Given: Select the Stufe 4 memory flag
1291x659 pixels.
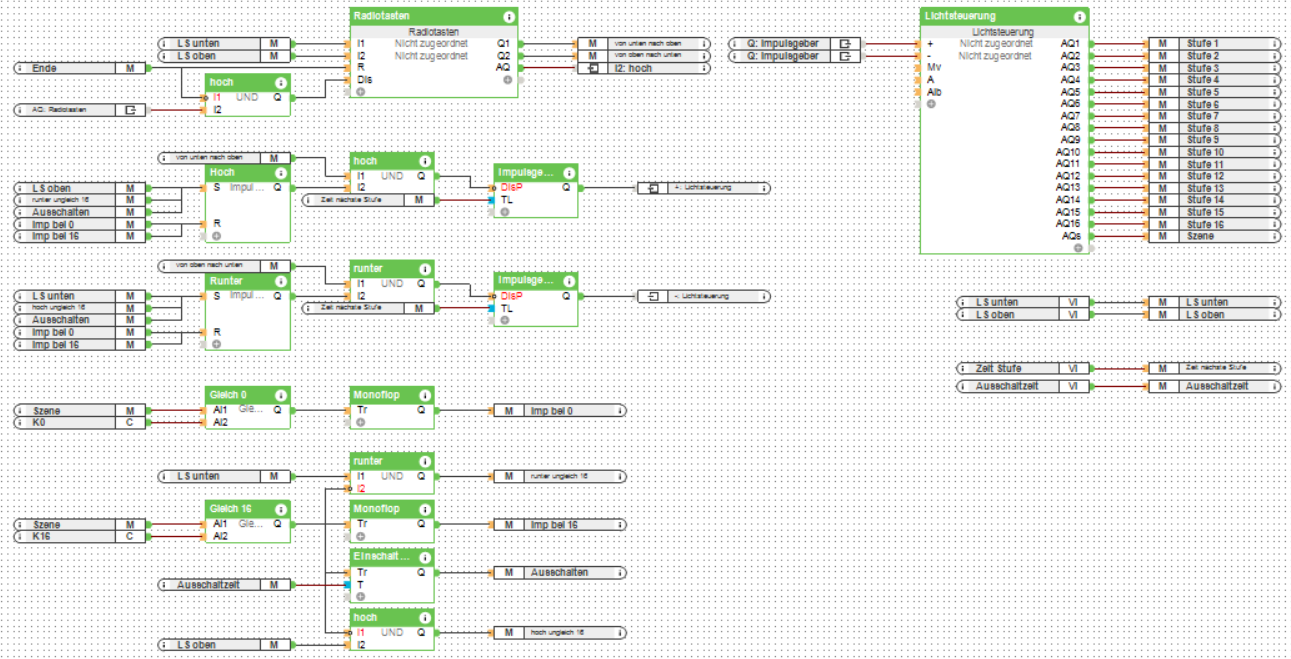Looking at the screenshot, I should pyautogui.click(x=1214, y=80).
